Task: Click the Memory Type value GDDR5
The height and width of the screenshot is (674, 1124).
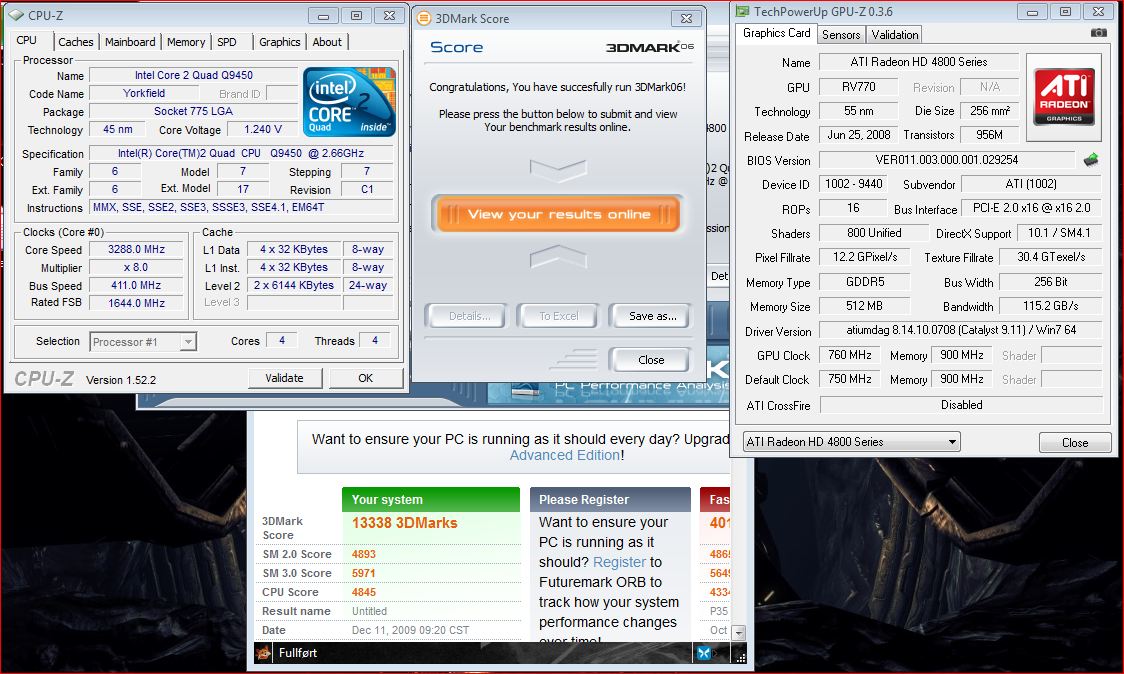Action: click(865, 282)
